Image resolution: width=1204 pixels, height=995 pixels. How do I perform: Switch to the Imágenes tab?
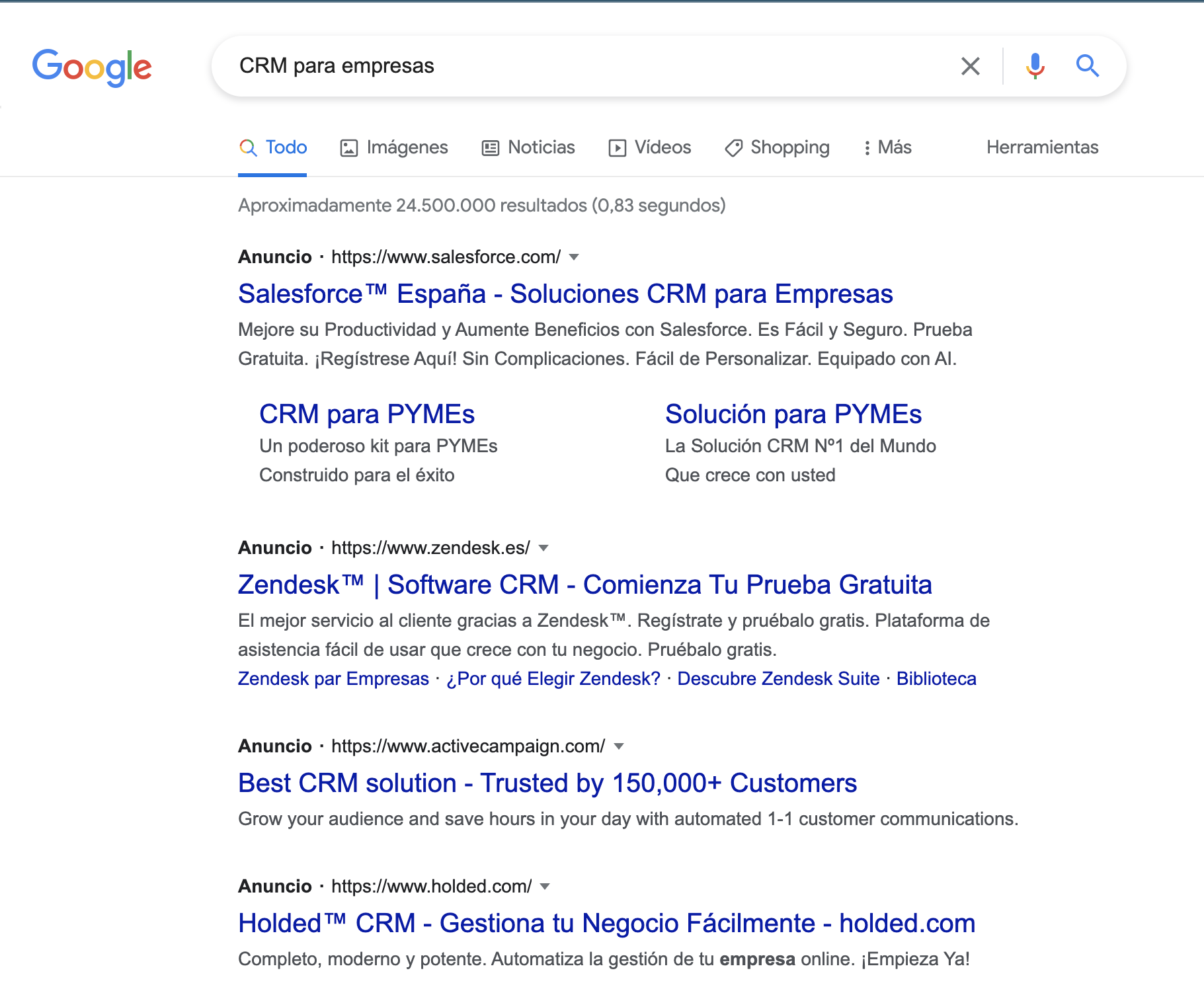click(x=394, y=147)
